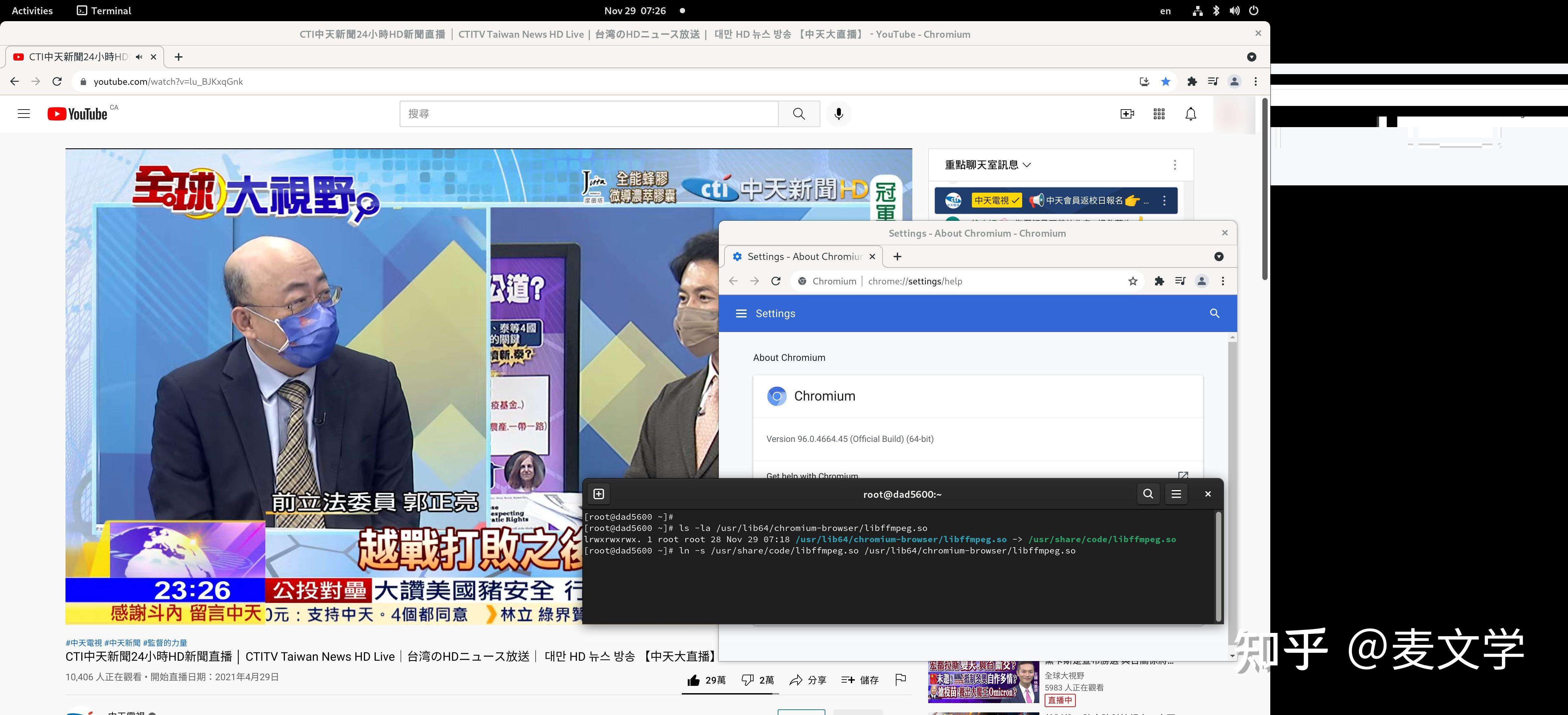Image resolution: width=1568 pixels, height=715 pixels.
Task: Open extensions puzzle icon in YouTube window
Action: pyautogui.click(x=1192, y=82)
